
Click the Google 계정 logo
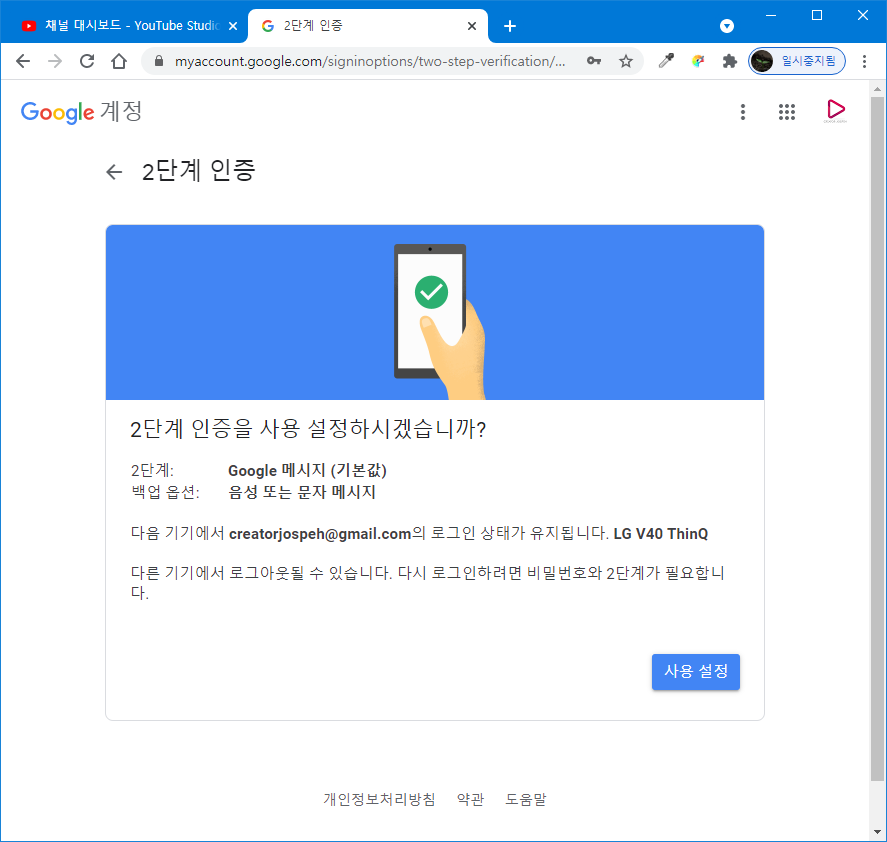point(81,112)
